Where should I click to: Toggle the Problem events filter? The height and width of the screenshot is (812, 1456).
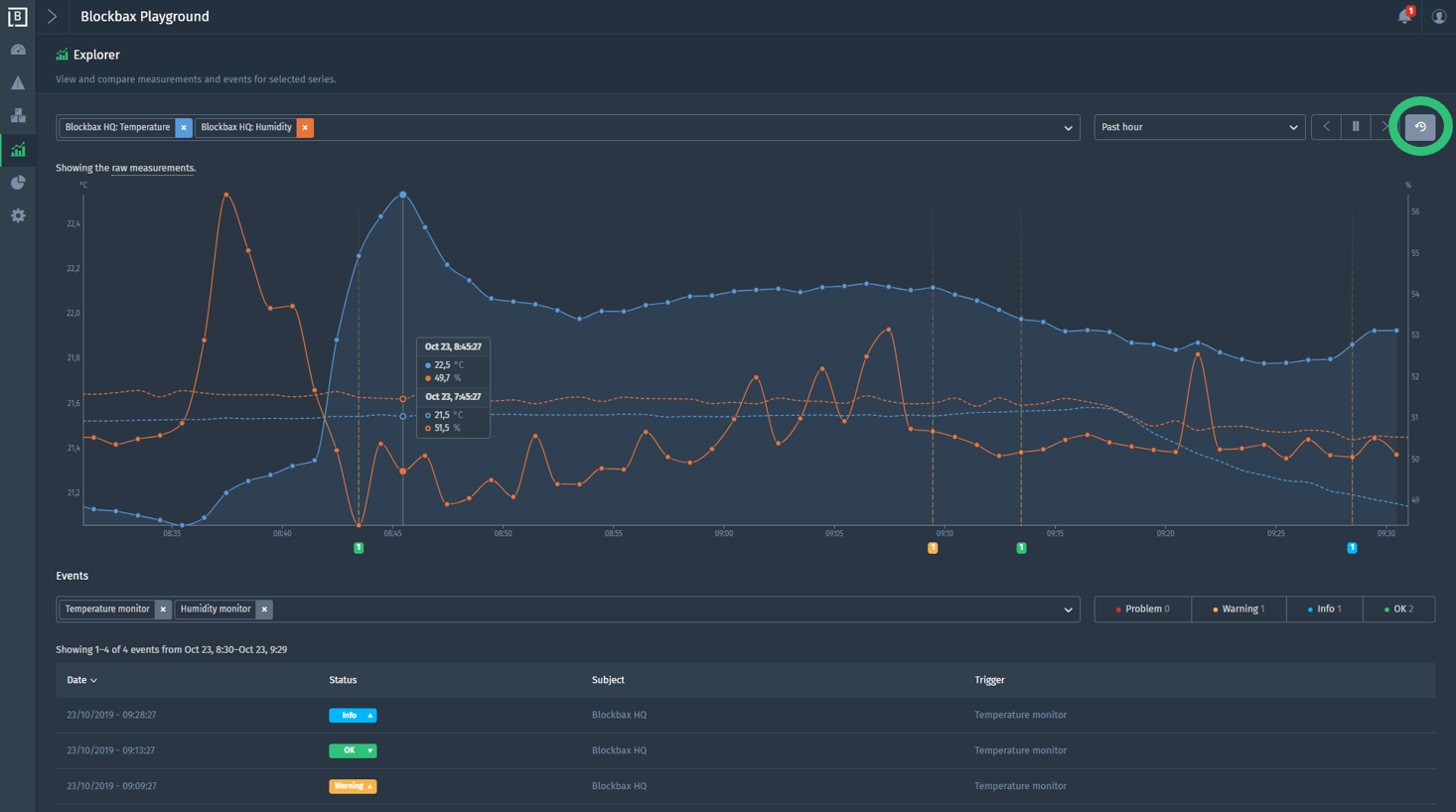point(1142,609)
